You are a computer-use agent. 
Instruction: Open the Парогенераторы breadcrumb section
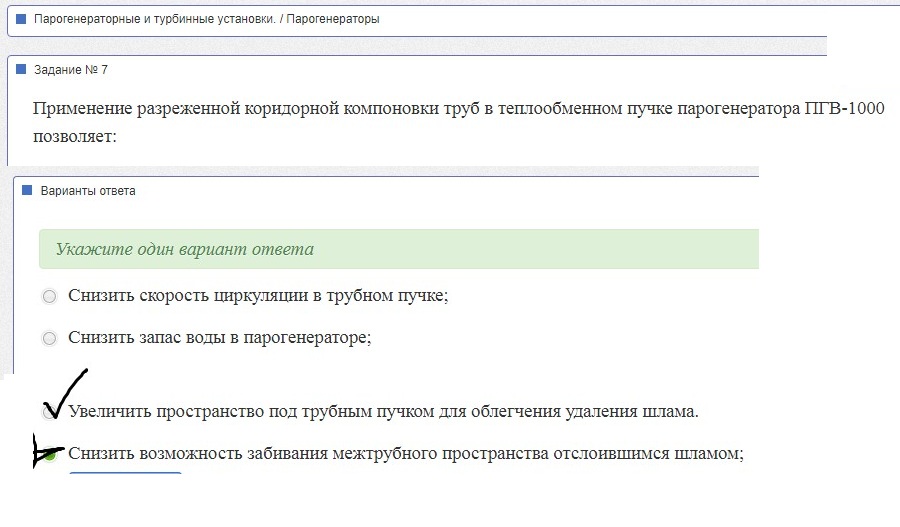coord(333,19)
